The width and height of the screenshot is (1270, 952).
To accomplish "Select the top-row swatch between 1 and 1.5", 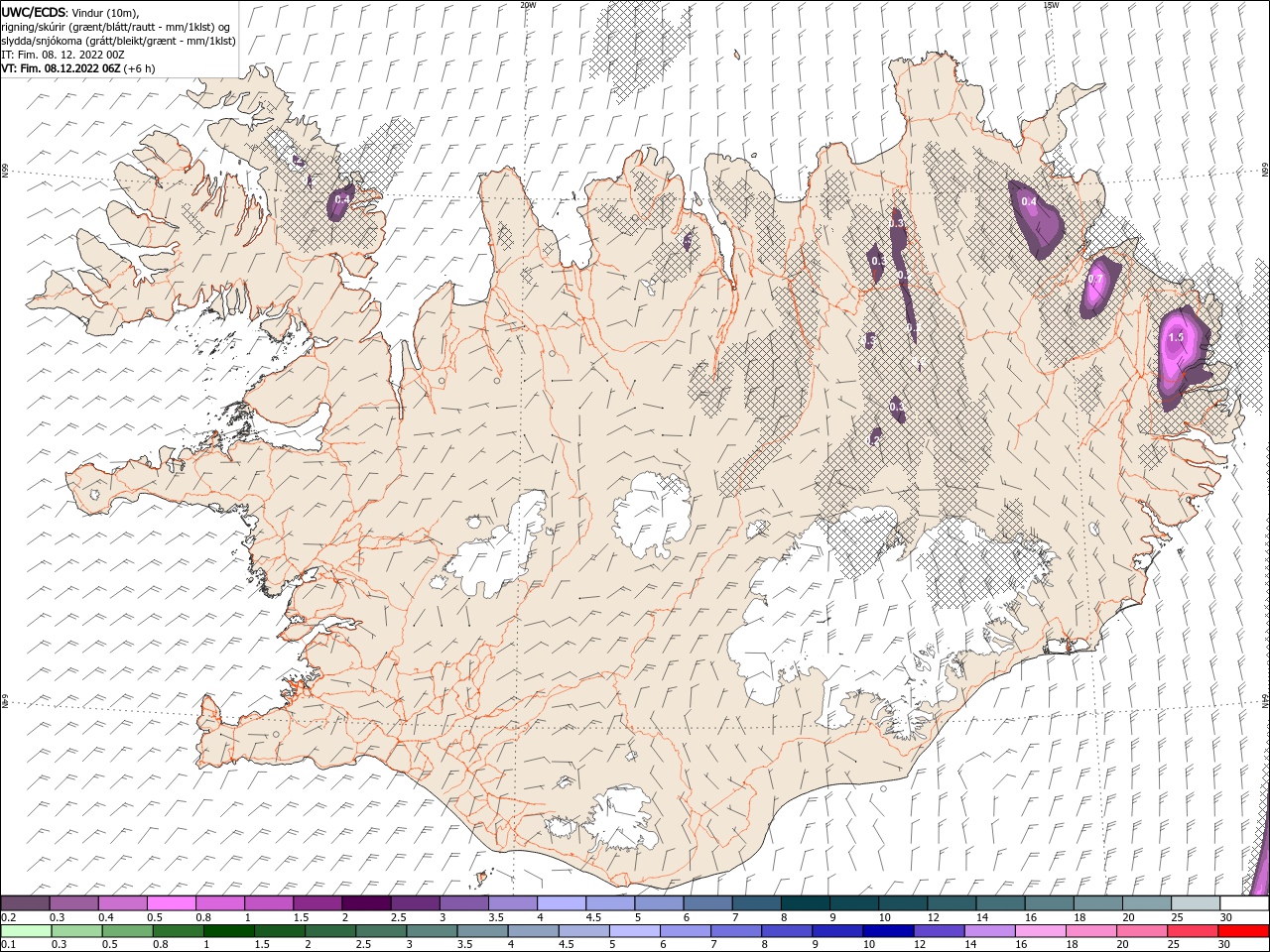I will coord(268,903).
